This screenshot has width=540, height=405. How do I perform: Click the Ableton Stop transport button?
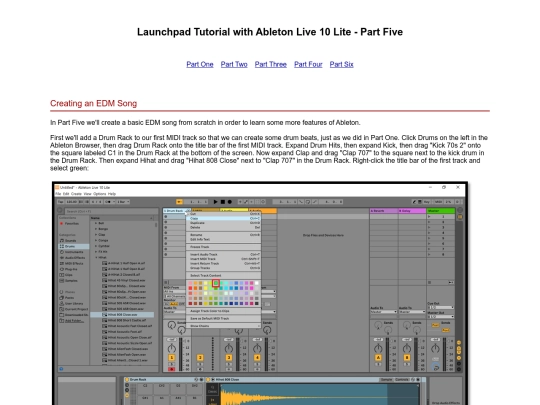(222, 202)
